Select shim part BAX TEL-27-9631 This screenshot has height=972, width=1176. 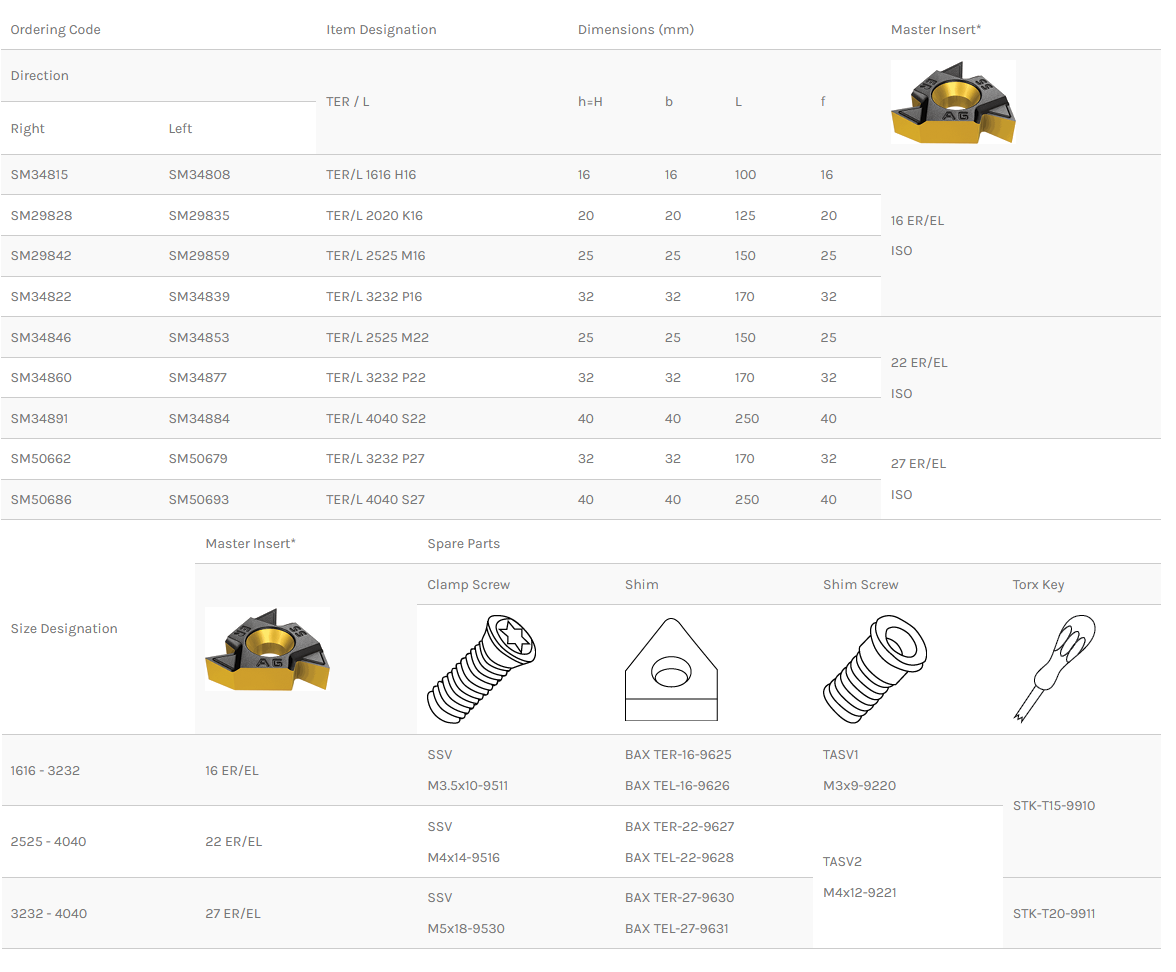677,929
